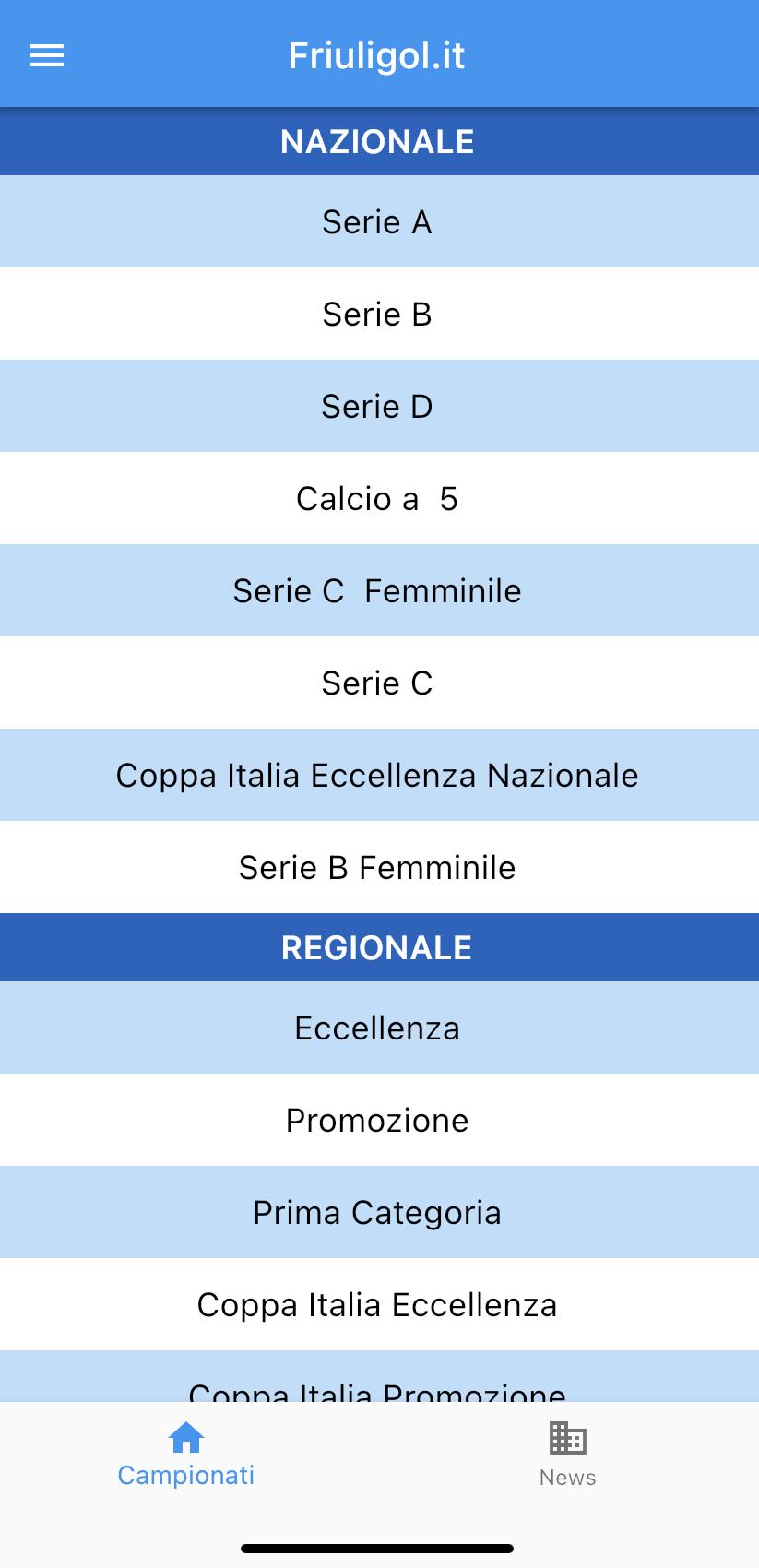Select Coppa Italia Promozione row
This screenshot has width=759, height=1568.
[379, 1376]
